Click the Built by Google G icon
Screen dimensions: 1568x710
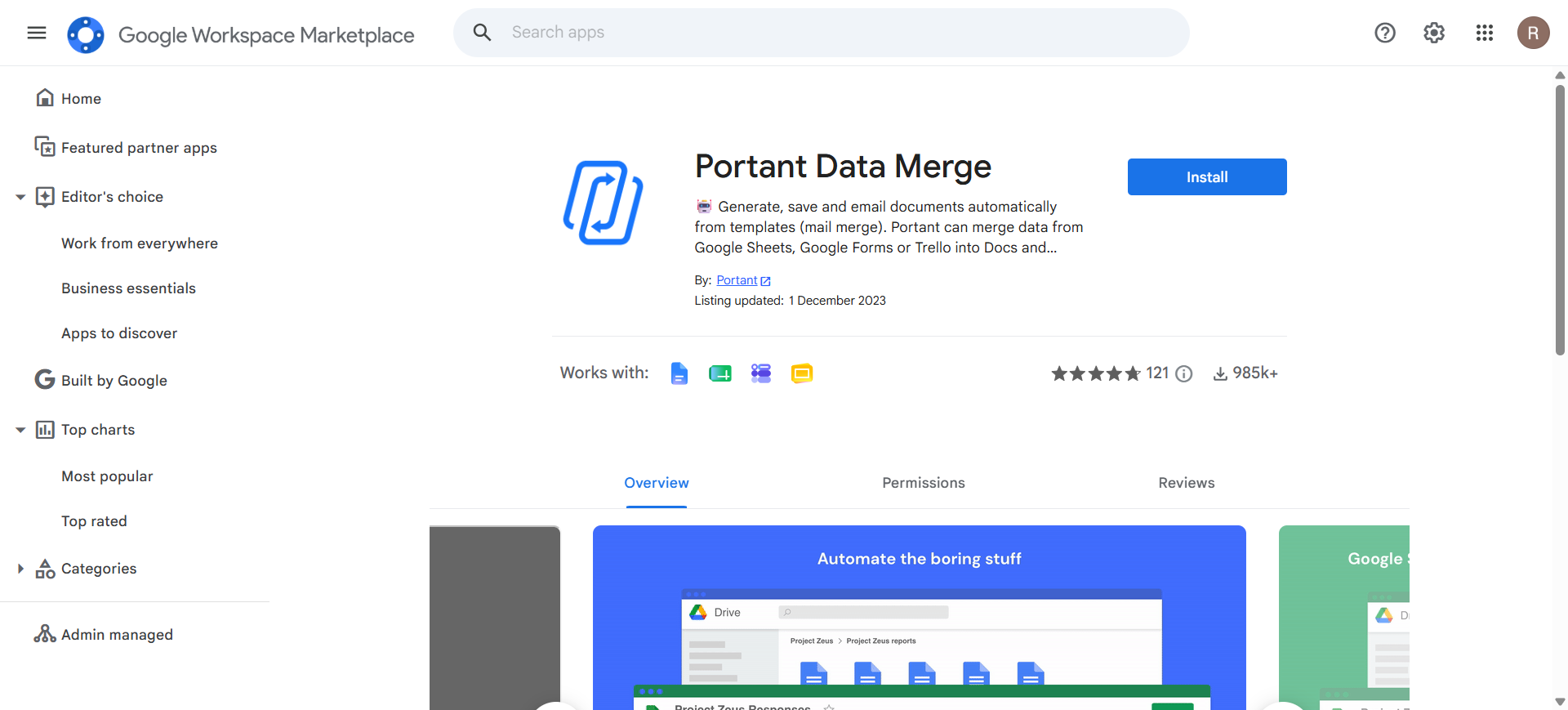click(x=45, y=380)
